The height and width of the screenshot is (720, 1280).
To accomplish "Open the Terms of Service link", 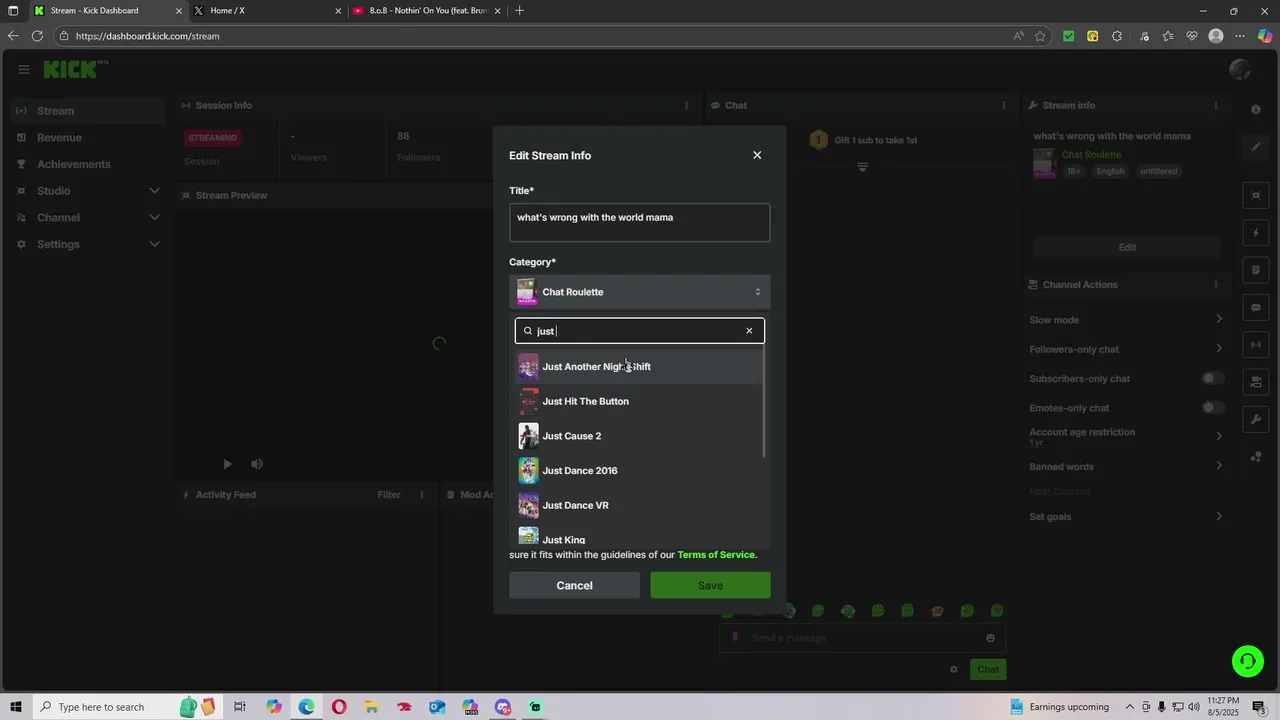I will (x=716, y=555).
